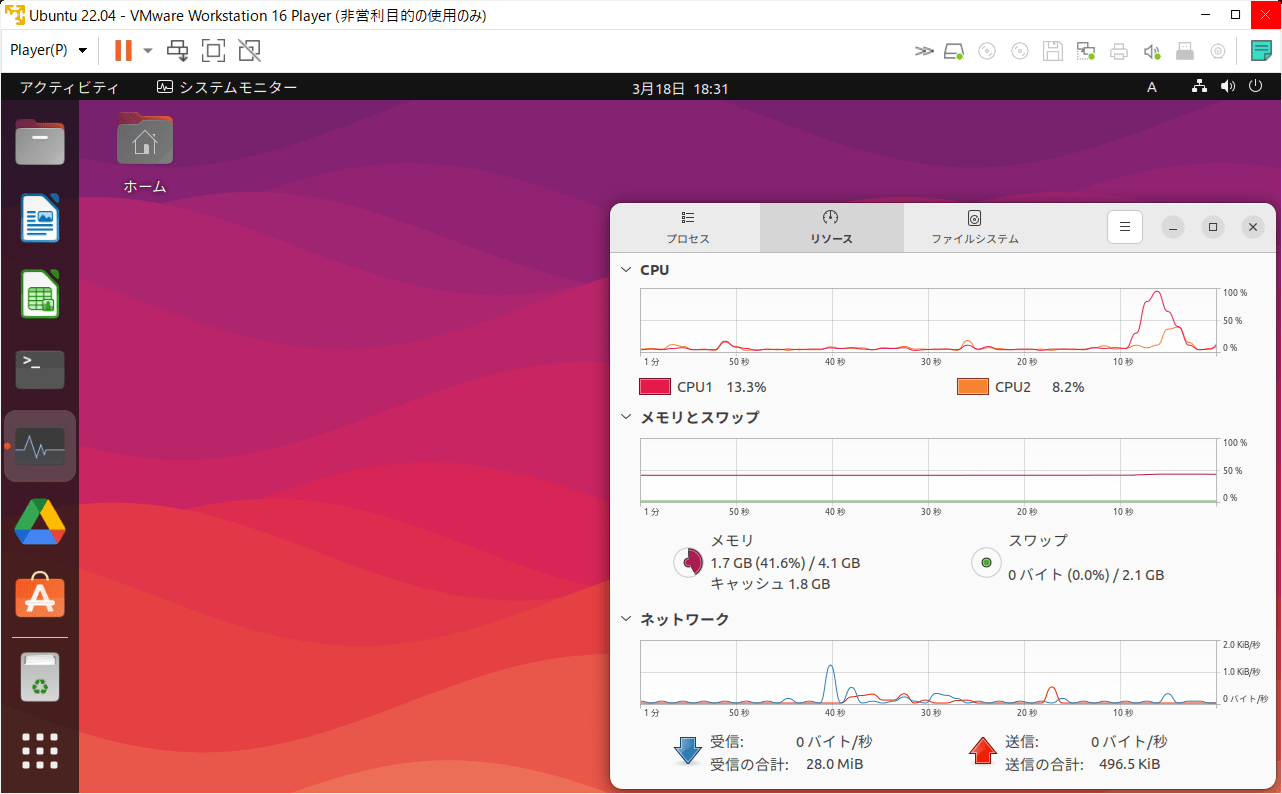Screen dimensions: 1282x794
Task: Open the ホーム folder on the desktop
Action: coord(145,153)
